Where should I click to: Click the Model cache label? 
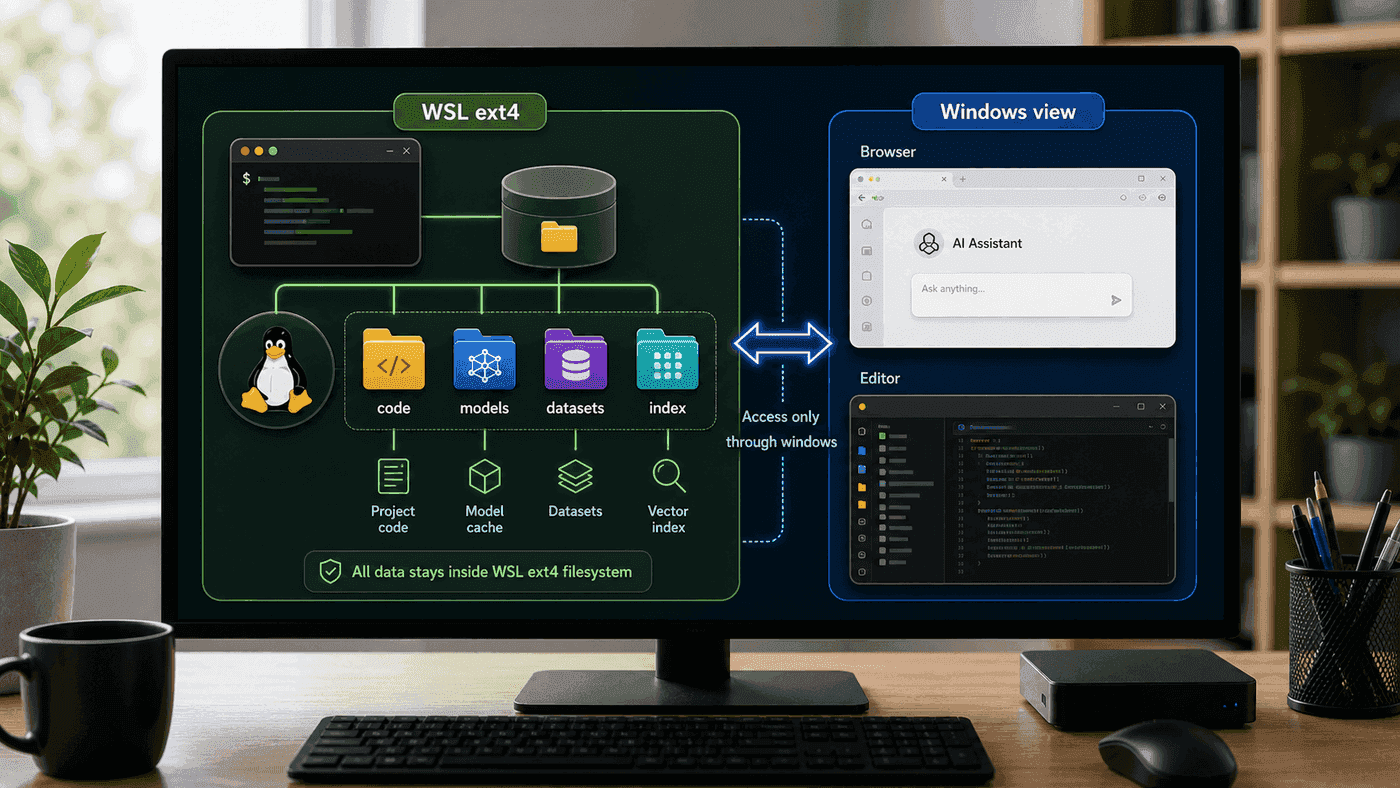(484, 519)
